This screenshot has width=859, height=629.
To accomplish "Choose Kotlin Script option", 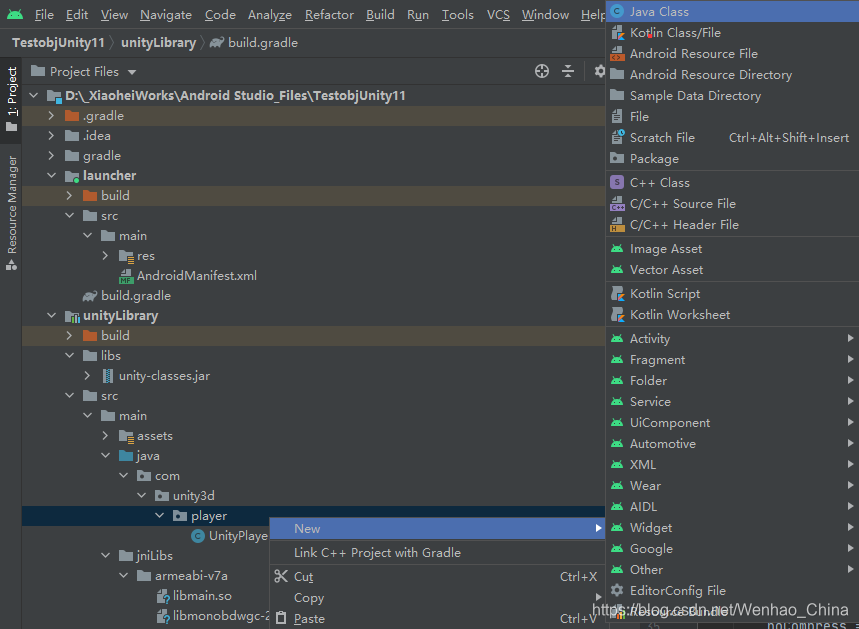I will [732, 294].
